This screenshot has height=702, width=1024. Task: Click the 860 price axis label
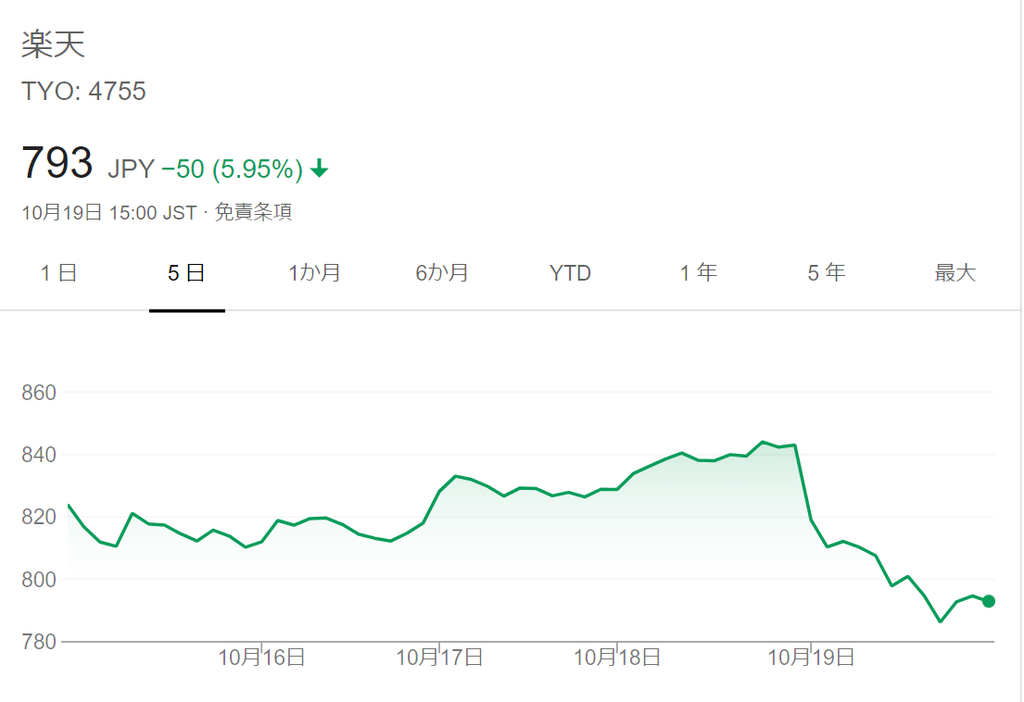39,392
